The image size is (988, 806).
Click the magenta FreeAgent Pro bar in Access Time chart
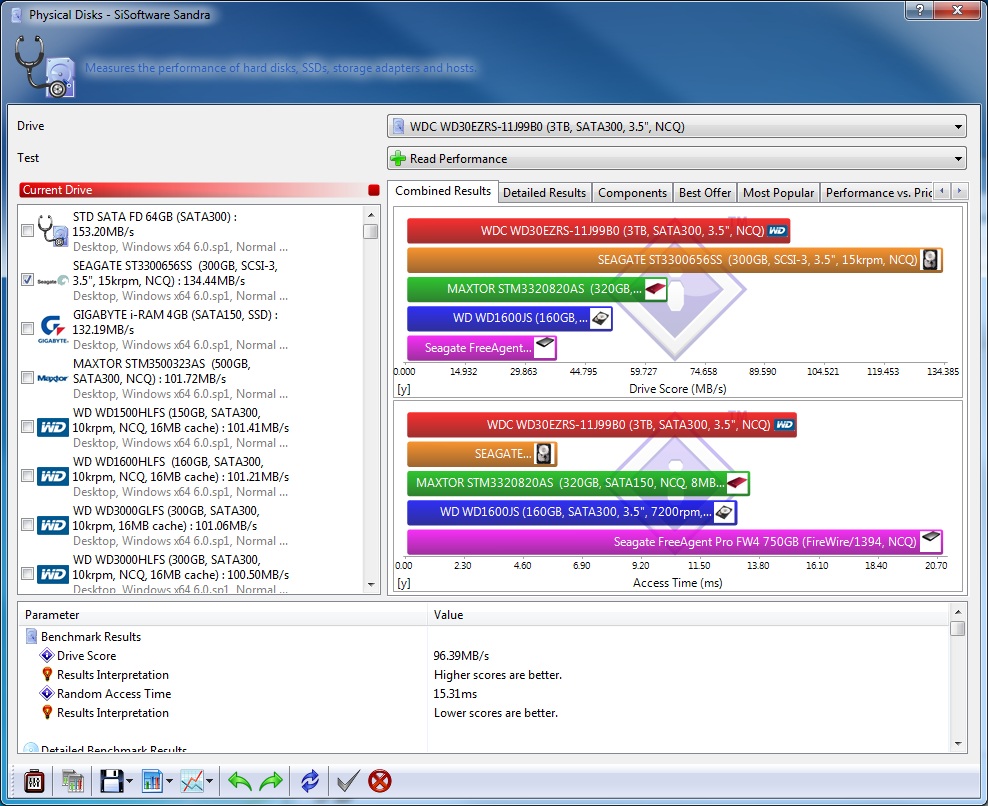point(675,542)
